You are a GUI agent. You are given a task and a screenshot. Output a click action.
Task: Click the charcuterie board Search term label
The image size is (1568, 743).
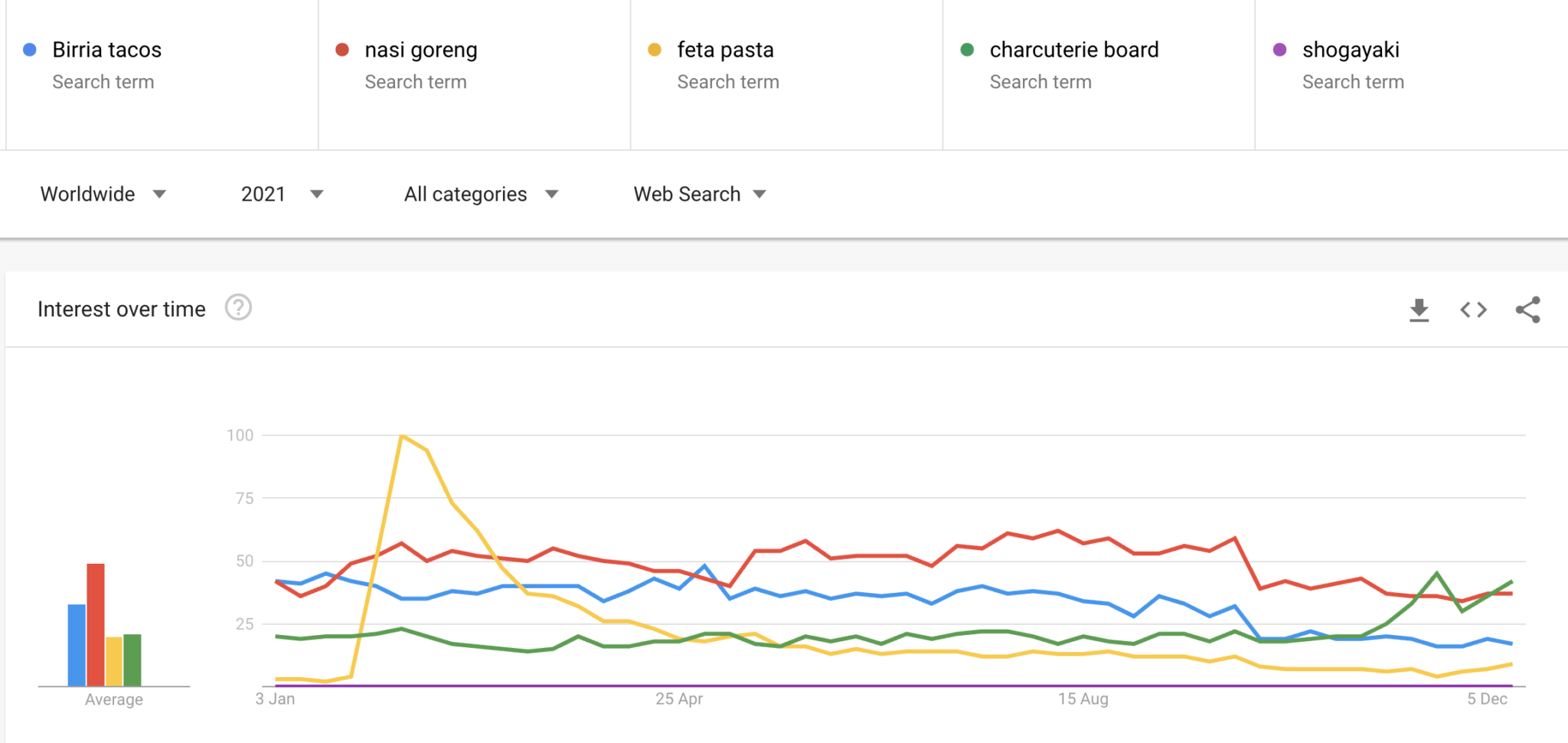coord(1040,81)
